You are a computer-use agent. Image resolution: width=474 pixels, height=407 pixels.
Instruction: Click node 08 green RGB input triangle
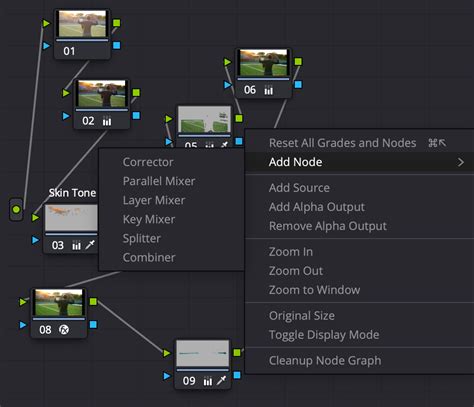coord(23,302)
